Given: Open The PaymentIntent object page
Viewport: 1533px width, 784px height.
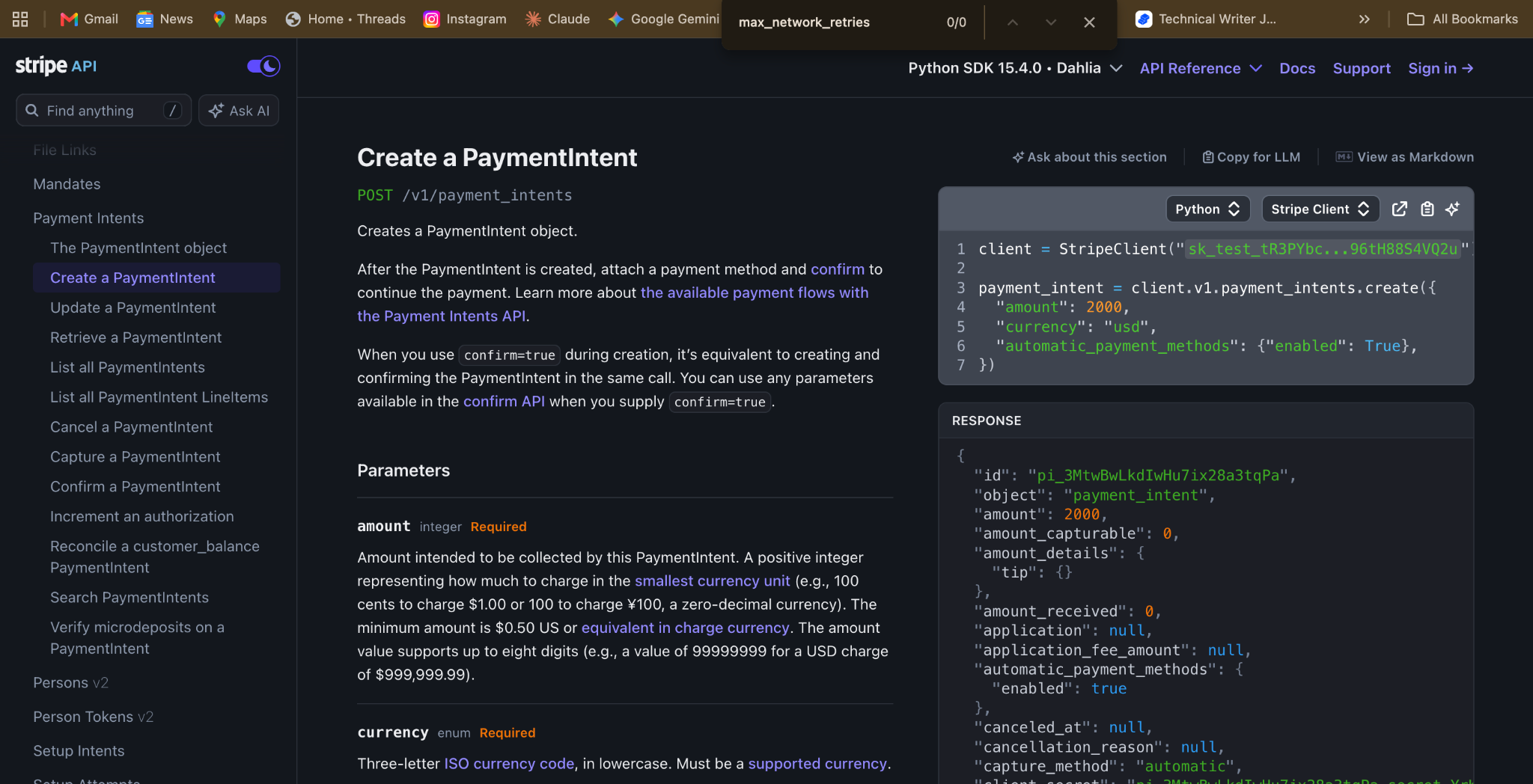Looking at the screenshot, I should coord(138,248).
